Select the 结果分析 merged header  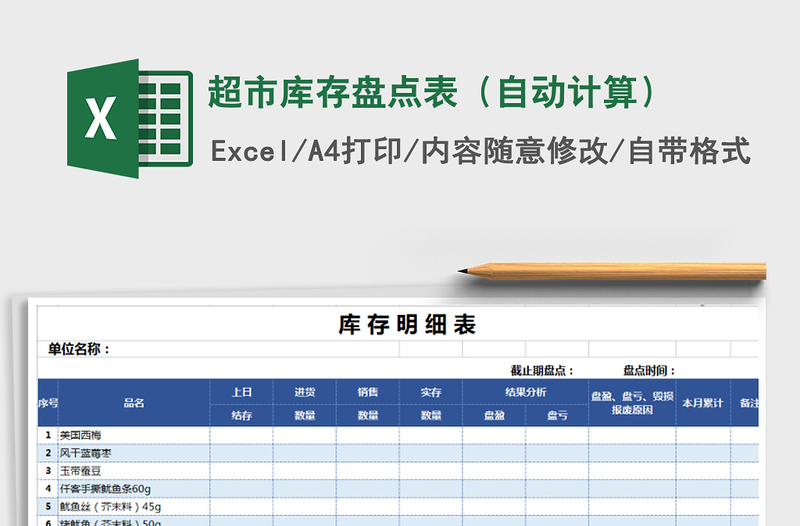click(526, 392)
